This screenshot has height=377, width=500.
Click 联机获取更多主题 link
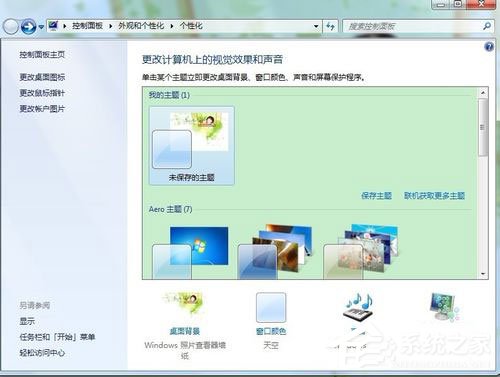434,195
